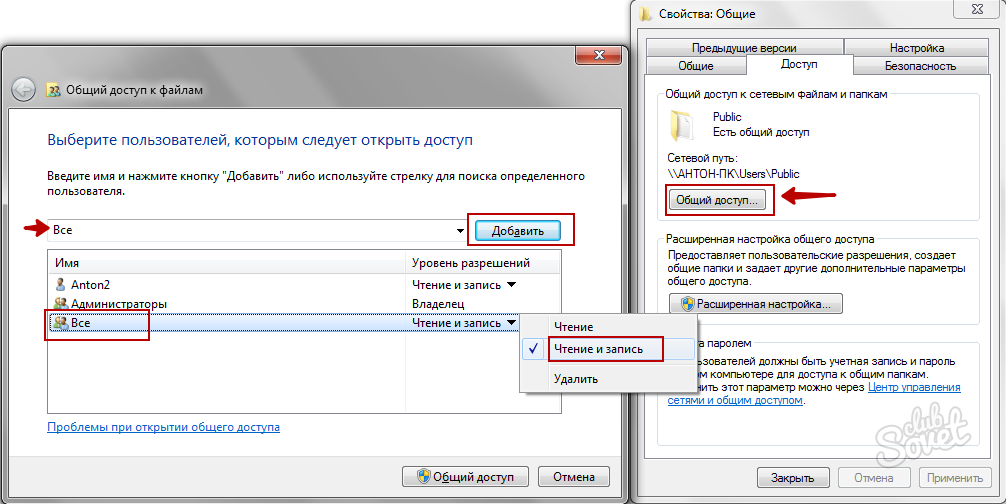Click the user name input field

[x=250, y=231]
